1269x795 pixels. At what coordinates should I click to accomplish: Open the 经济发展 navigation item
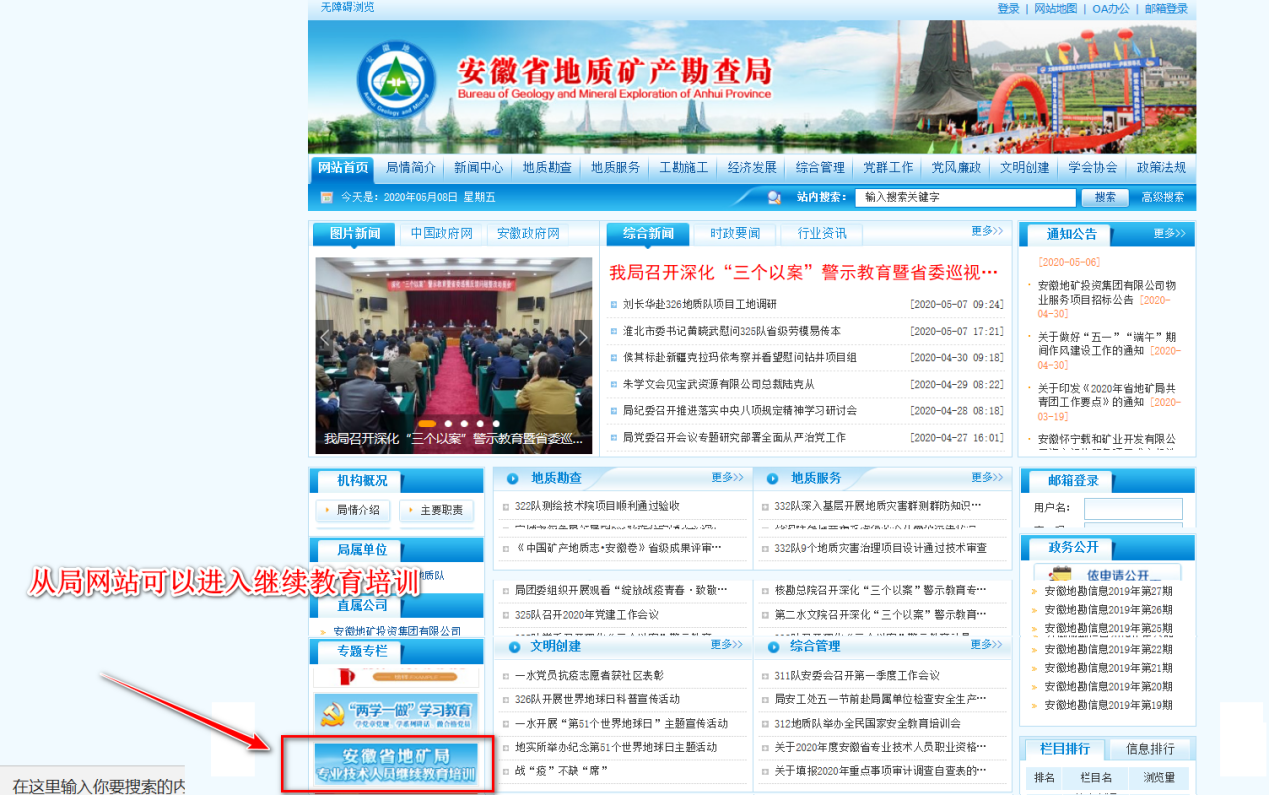click(753, 168)
